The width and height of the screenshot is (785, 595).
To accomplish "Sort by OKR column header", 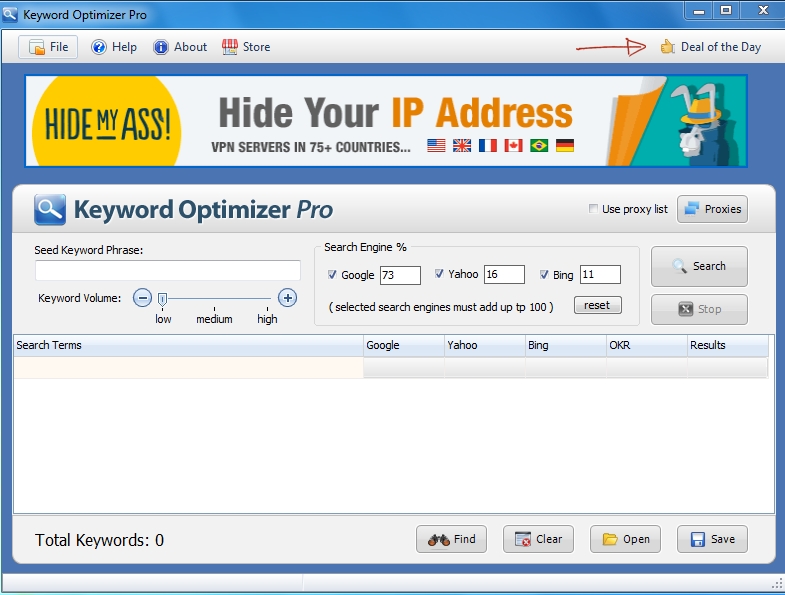I will click(x=647, y=345).
